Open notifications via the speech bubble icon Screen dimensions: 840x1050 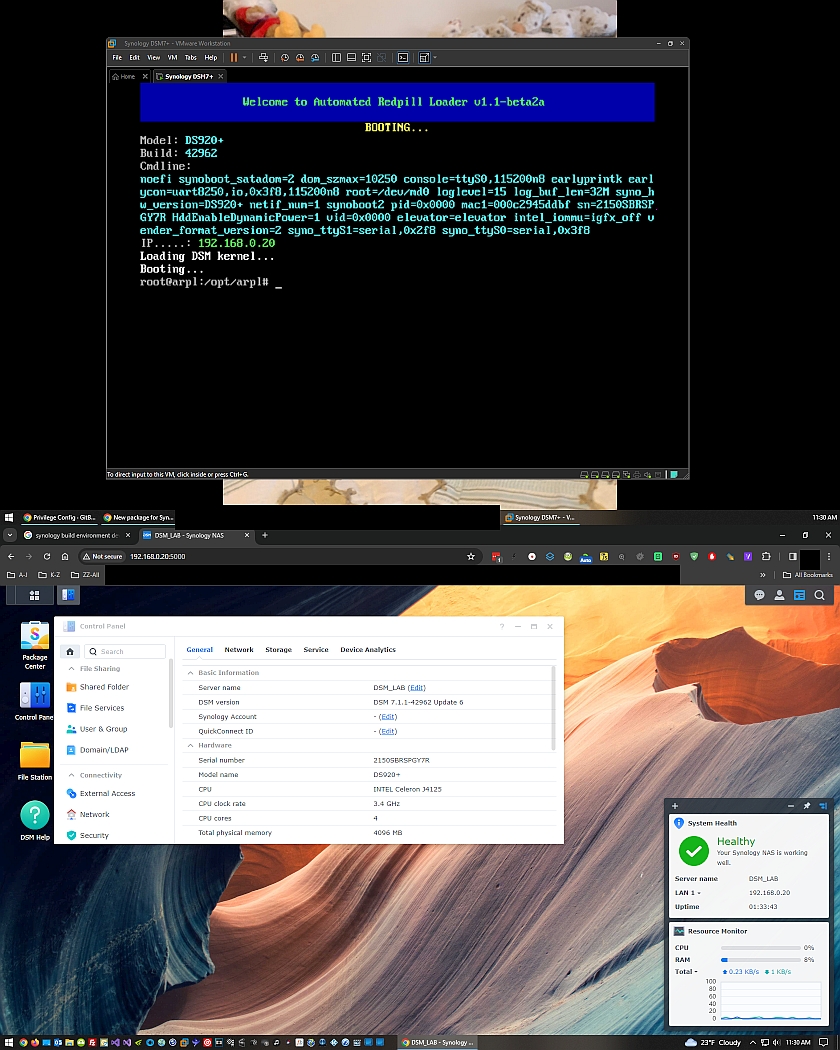pos(758,594)
